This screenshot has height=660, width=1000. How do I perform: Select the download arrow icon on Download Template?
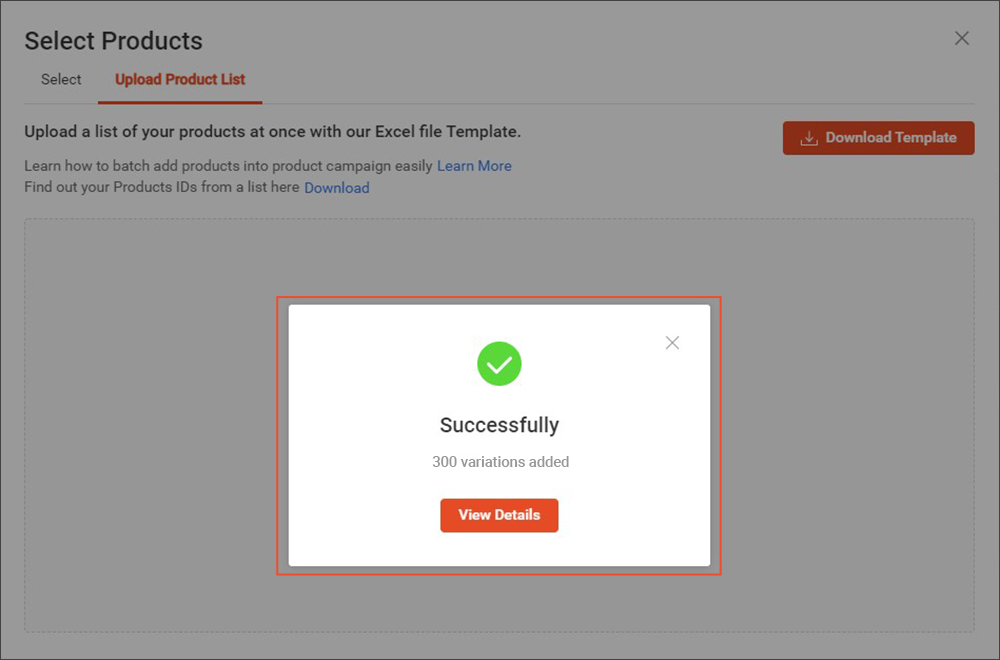(808, 138)
